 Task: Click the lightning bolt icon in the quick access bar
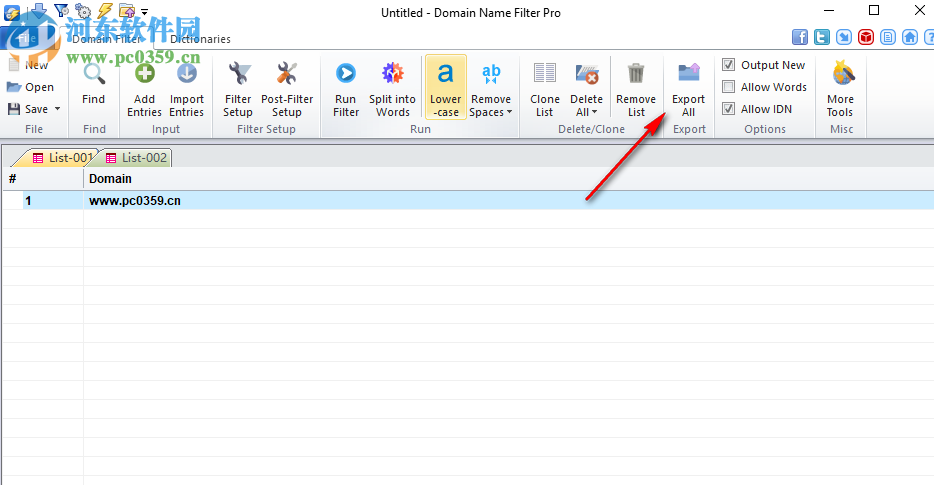[105, 11]
